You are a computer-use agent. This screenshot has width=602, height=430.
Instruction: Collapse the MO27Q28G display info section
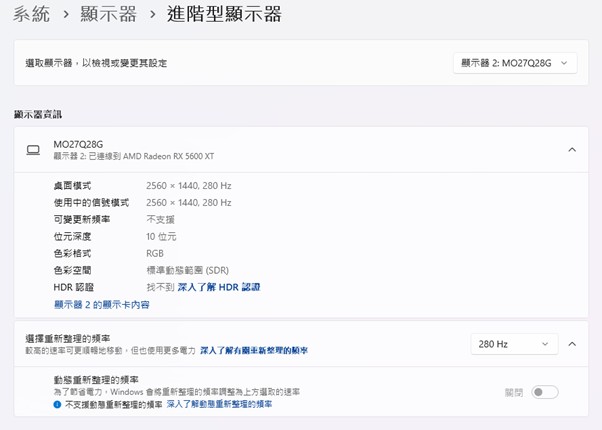(x=572, y=150)
